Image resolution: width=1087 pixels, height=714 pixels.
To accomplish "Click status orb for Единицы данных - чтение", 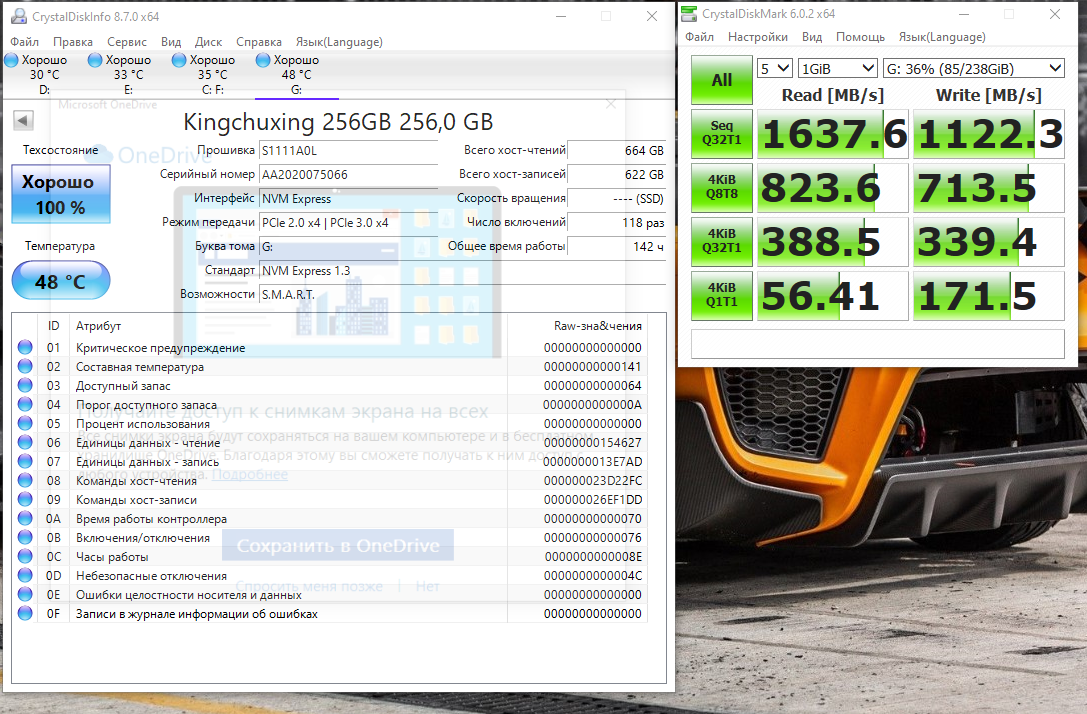I will coord(25,442).
